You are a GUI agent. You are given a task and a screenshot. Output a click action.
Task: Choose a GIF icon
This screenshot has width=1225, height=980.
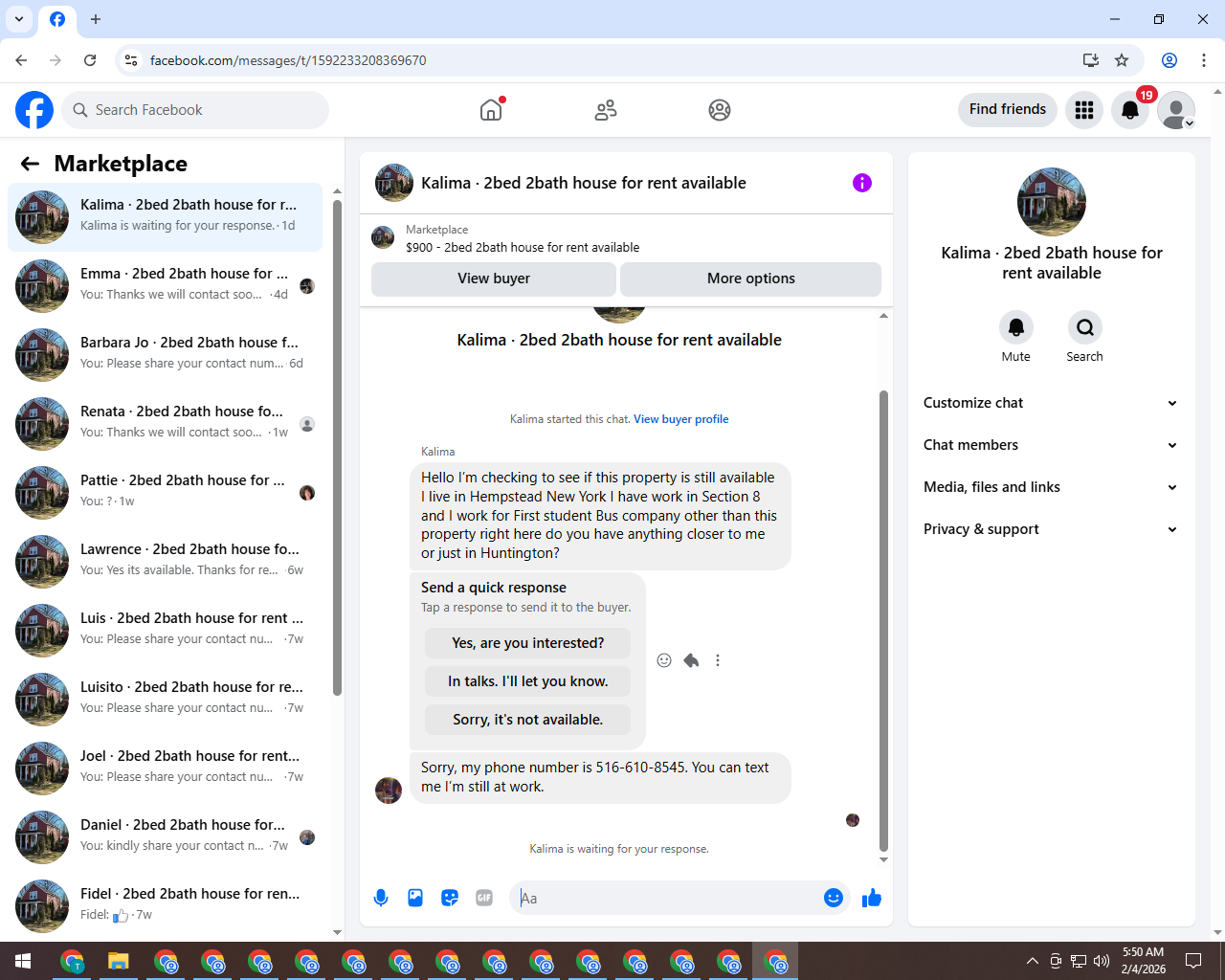pos(484,898)
